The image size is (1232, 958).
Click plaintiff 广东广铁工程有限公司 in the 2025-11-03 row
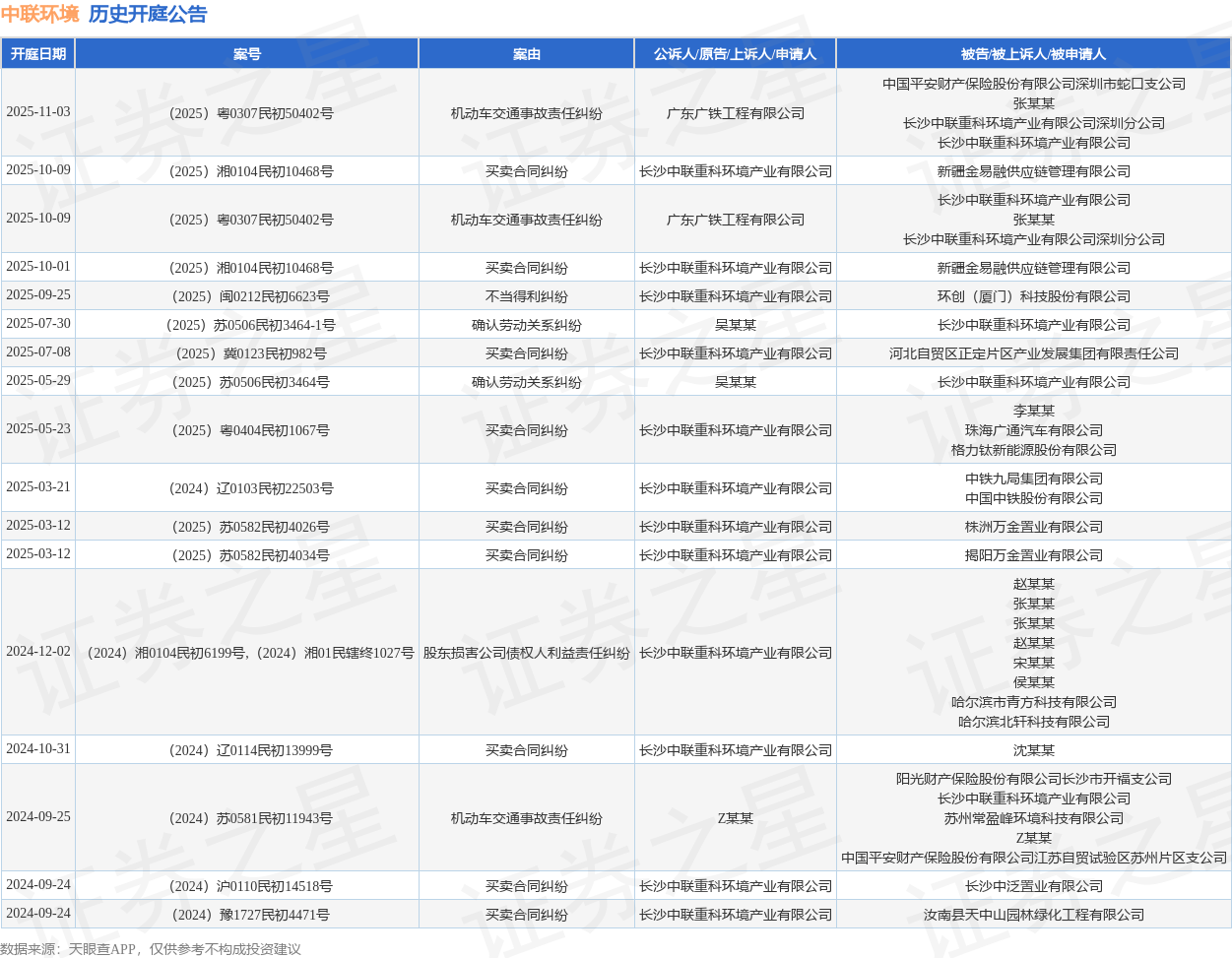pyautogui.click(x=736, y=113)
